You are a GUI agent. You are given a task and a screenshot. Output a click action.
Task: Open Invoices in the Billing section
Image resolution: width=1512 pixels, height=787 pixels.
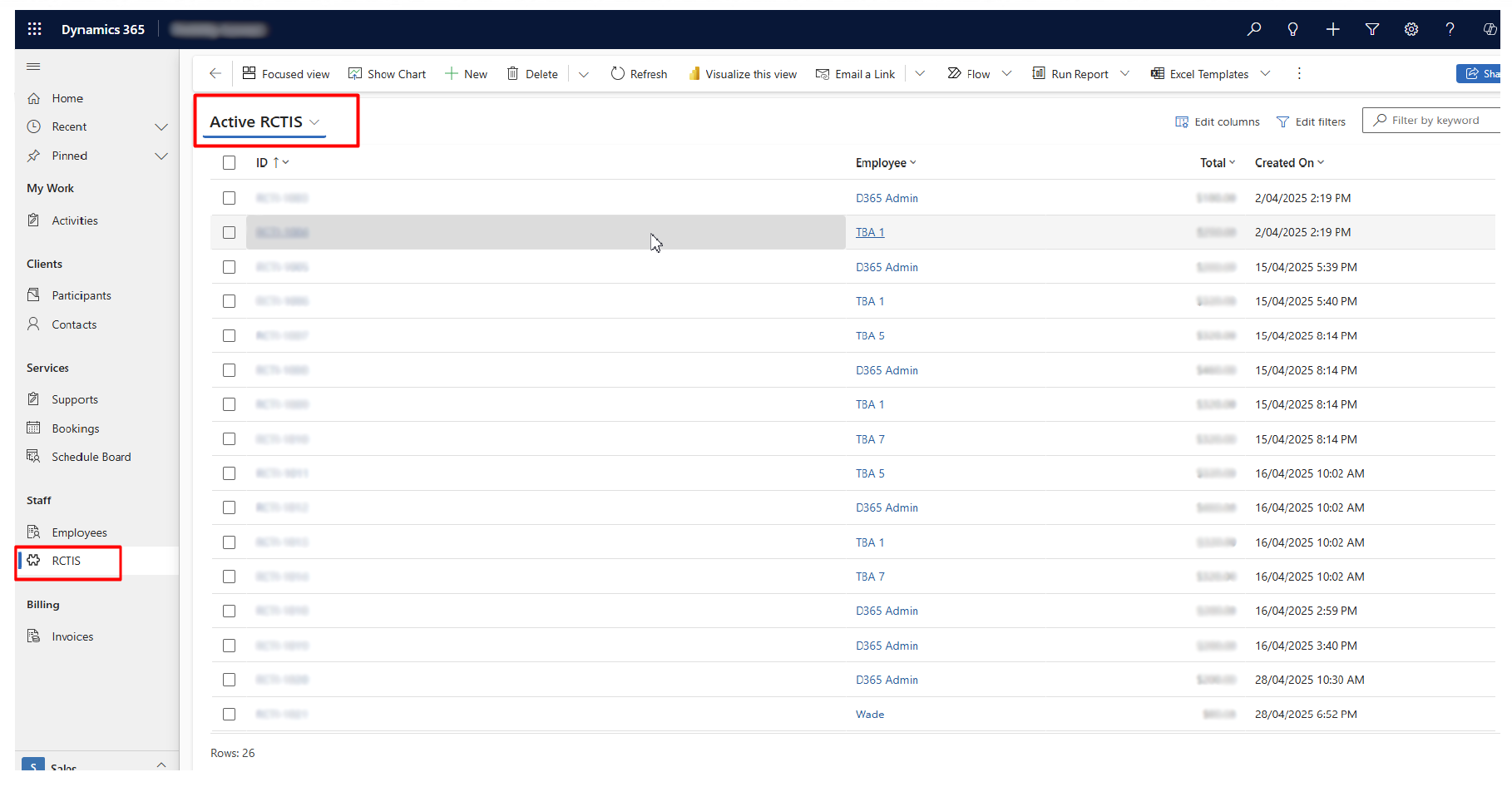[72, 636]
